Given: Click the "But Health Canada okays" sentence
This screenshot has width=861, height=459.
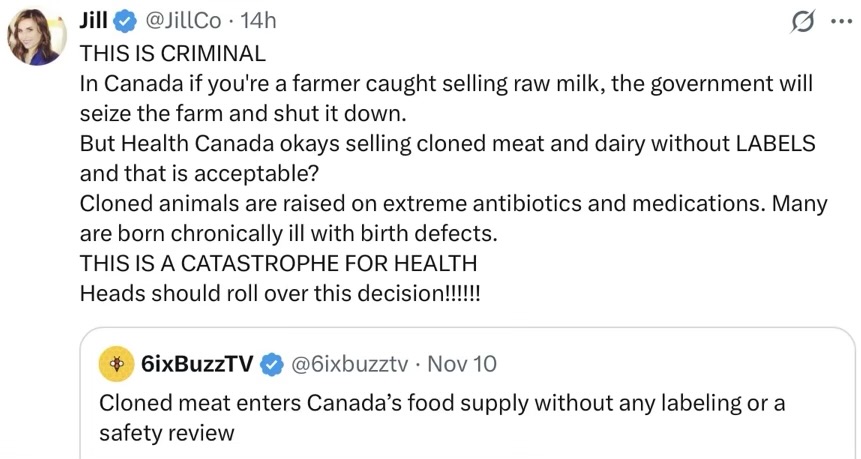Looking at the screenshot, I should click(x=447, y=143).
